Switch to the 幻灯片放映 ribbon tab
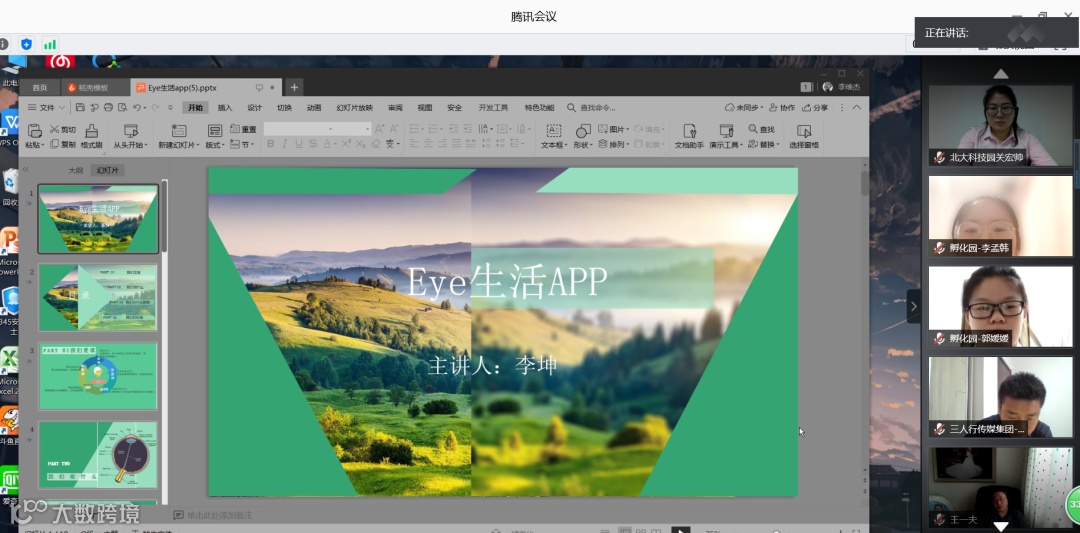This screenshot has height=533, width=1080. click(355, 107)
